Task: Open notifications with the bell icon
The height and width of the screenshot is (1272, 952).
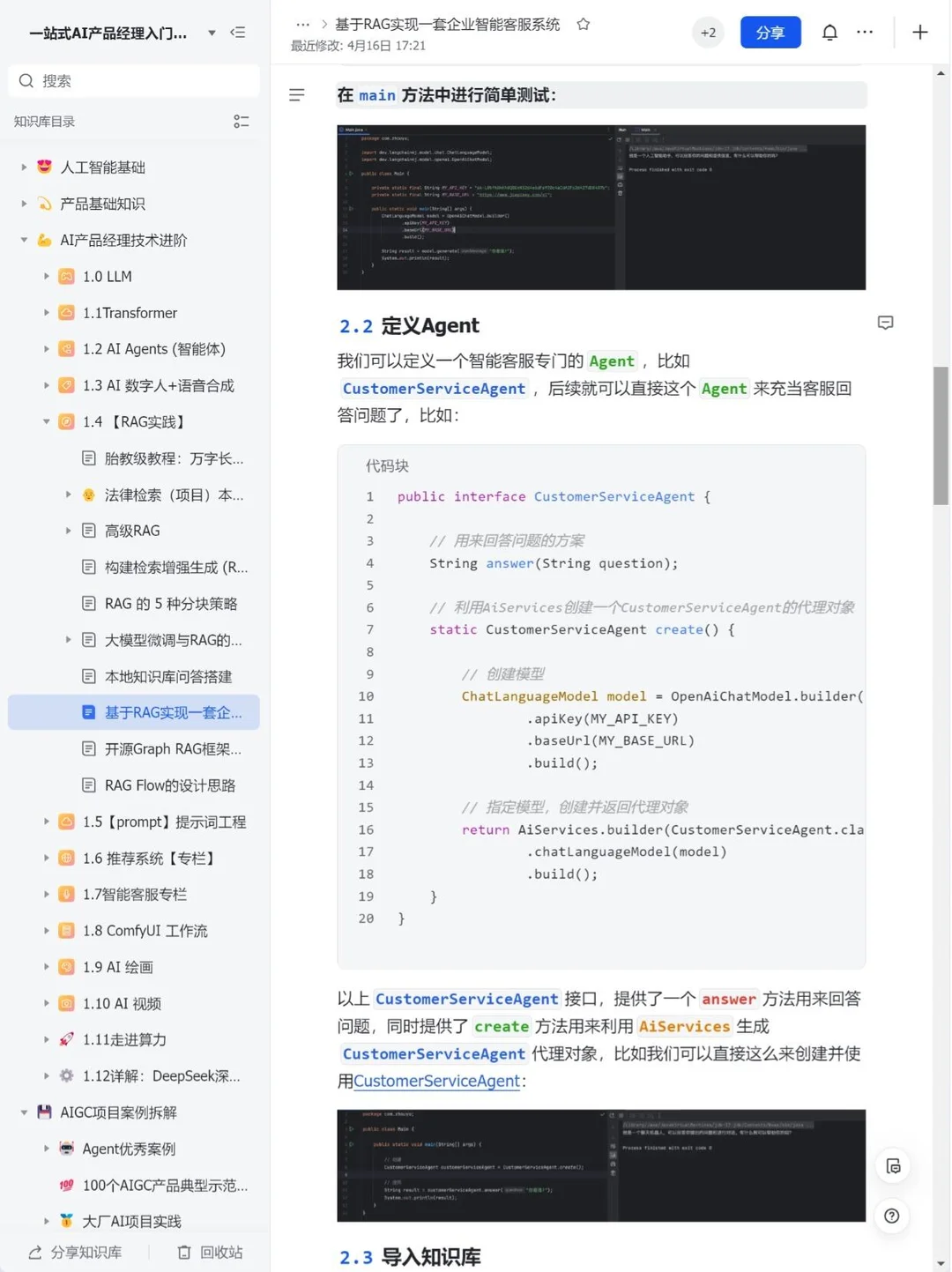Action: 829,33
